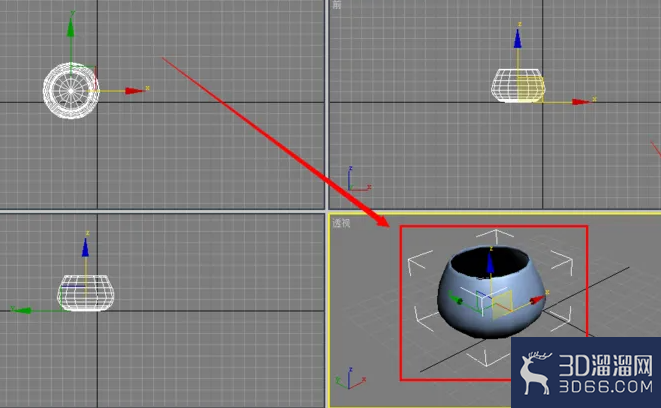Open the 透视 perspective viewport label menu
This screenshot has width=661, height=408.
click(341, 223)
